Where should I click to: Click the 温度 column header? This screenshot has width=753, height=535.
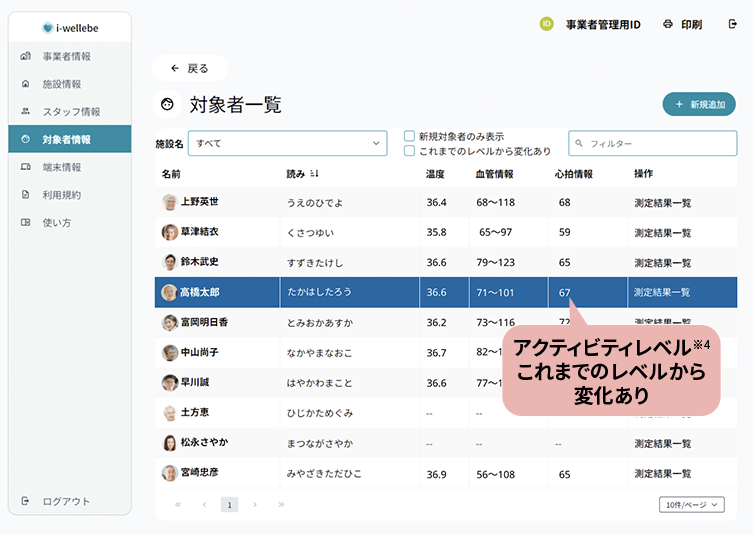[435, 174]
